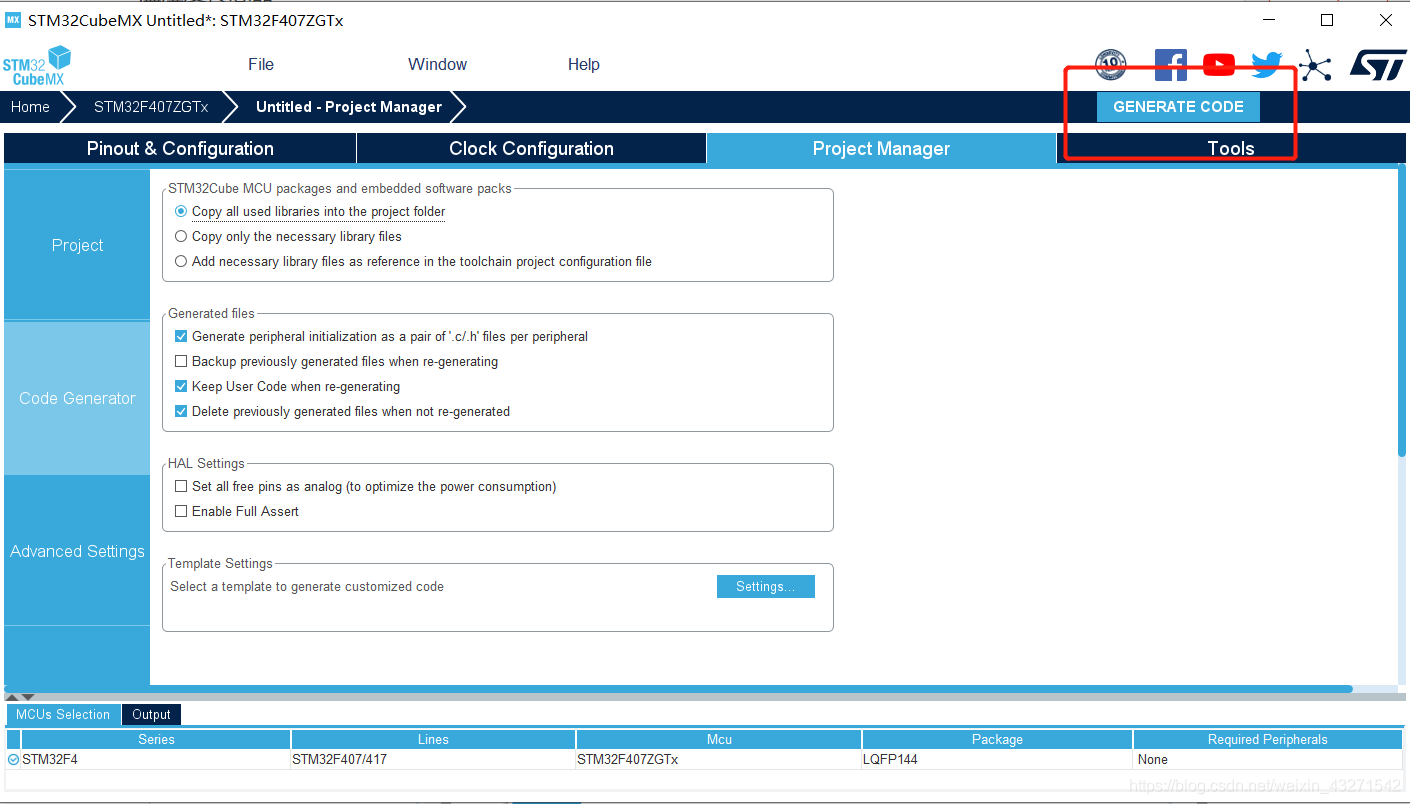This screenshot has width=1410, height=804.
Task: Enable Backup previously generated files when re-generating
Action: pyautogui.click(x=181, y=362)
